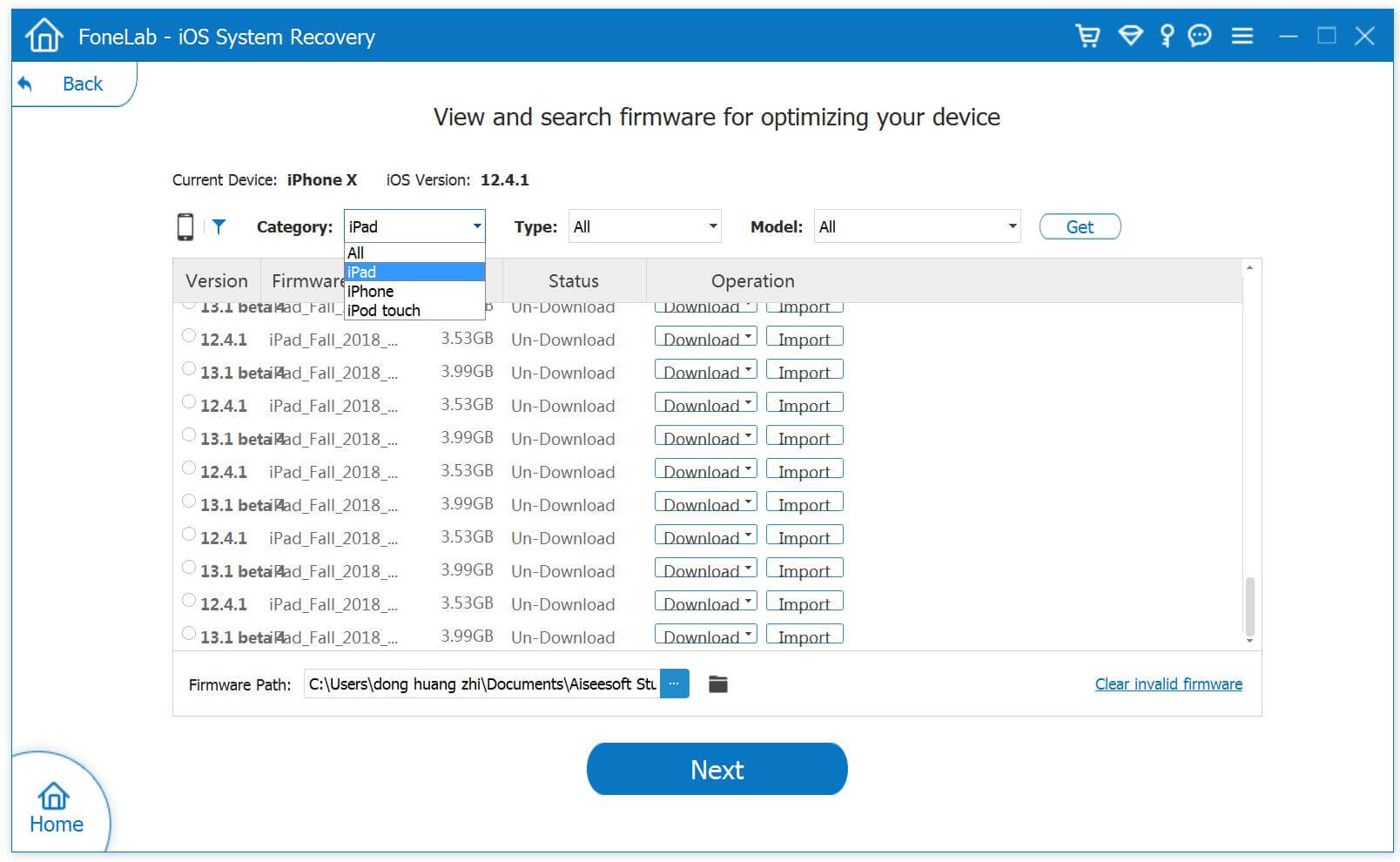1400x862 pixels.
Task: Select iPad in the Category list
Action: pos(414,272)
